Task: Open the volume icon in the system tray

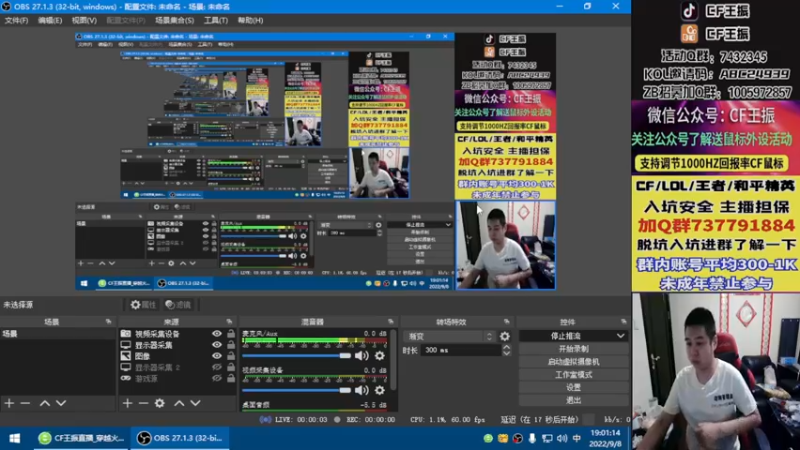Action: pyautogui.click(x=562, y=438)
